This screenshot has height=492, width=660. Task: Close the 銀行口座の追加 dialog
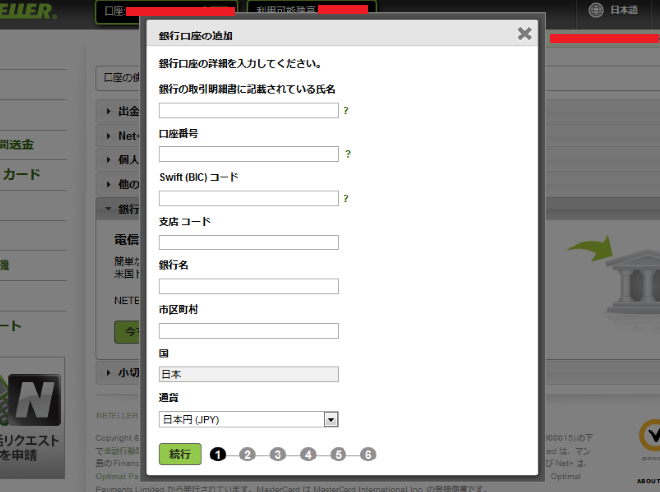click(x=524, y=33)
